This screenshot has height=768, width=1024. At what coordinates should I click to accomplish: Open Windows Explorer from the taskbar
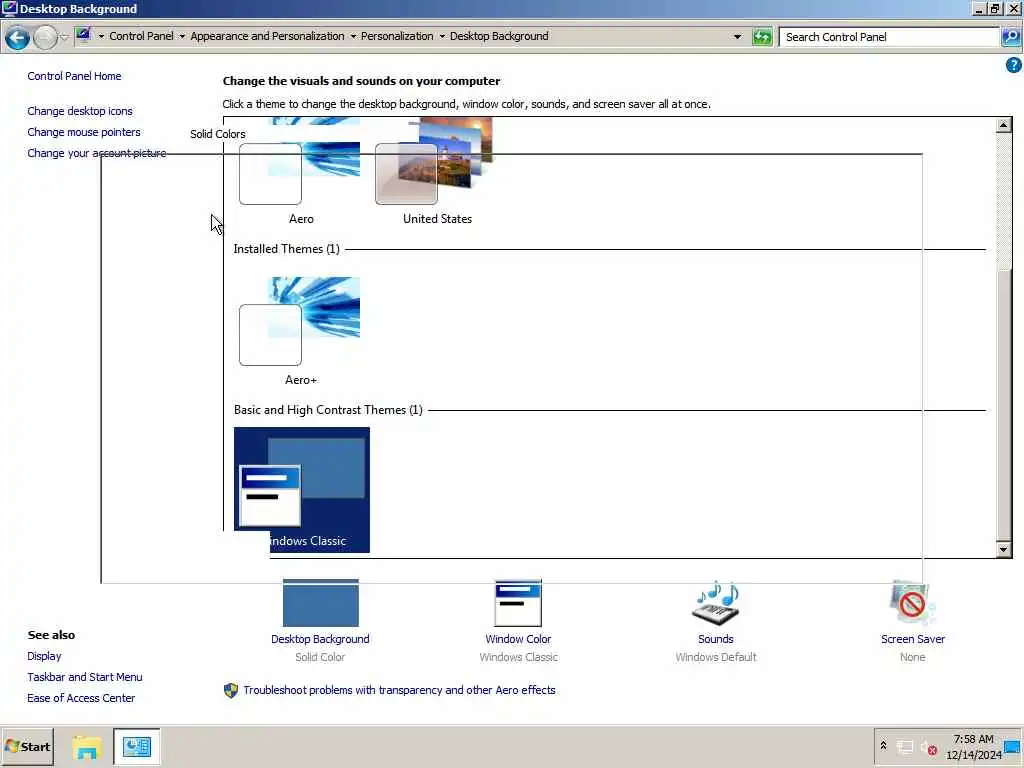click(87, 747)
